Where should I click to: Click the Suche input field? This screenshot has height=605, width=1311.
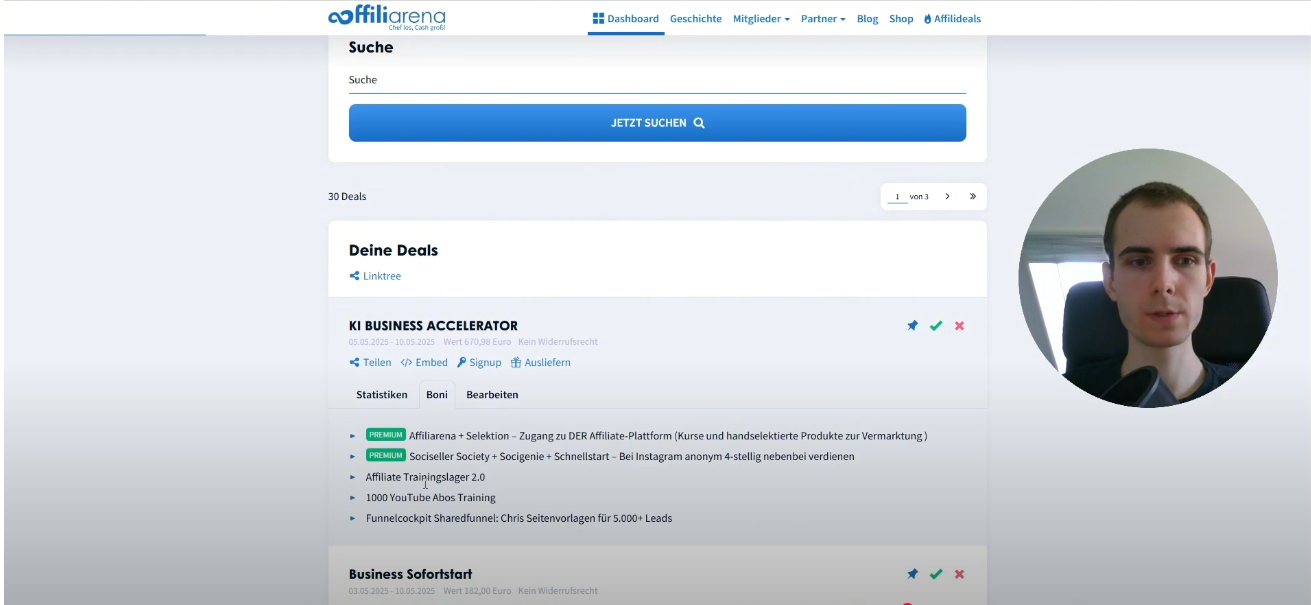(x=657, y=80)
